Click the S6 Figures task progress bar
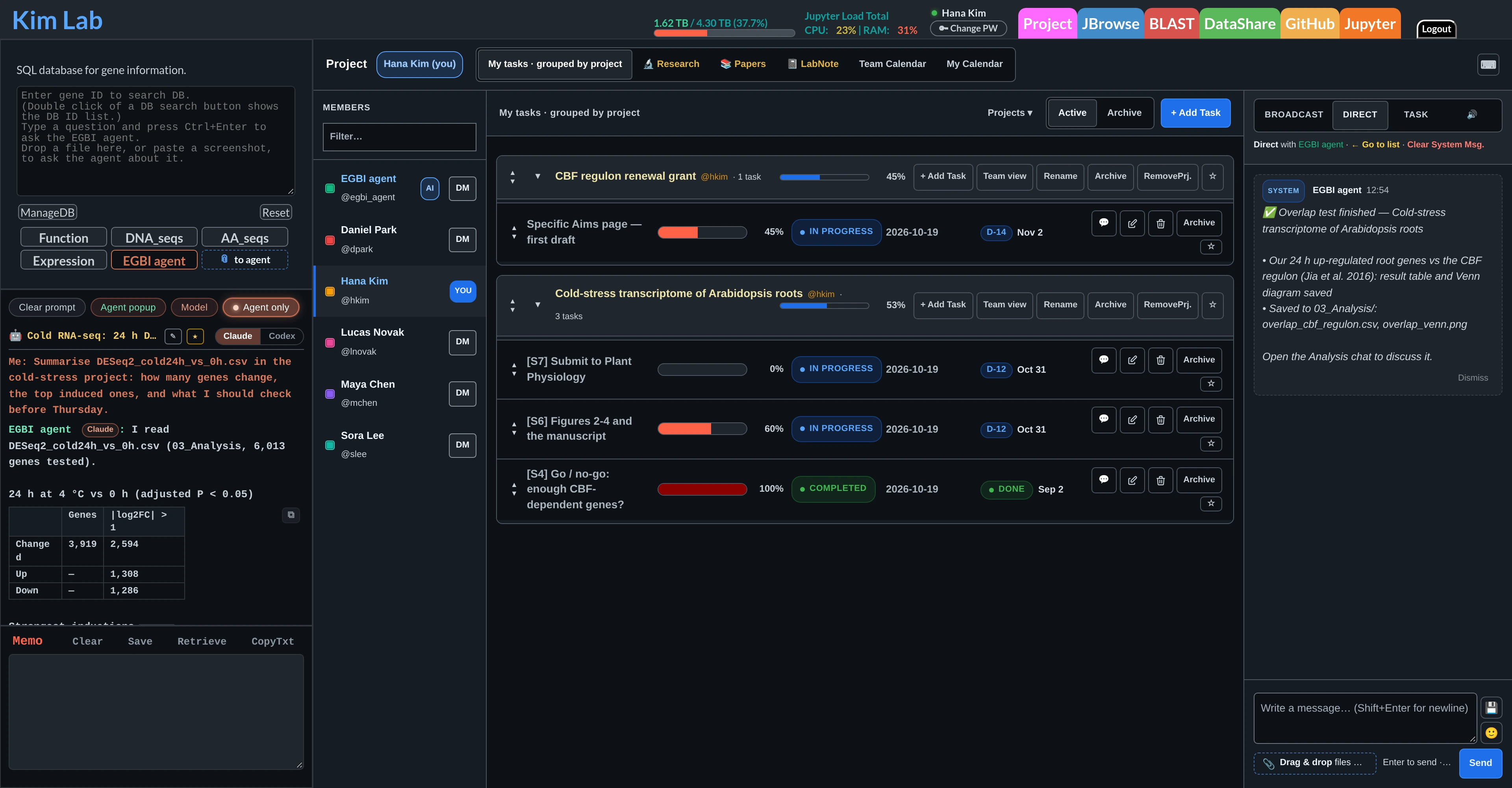The height and width of the screenshot is (788, 1512). coord(702,429)
